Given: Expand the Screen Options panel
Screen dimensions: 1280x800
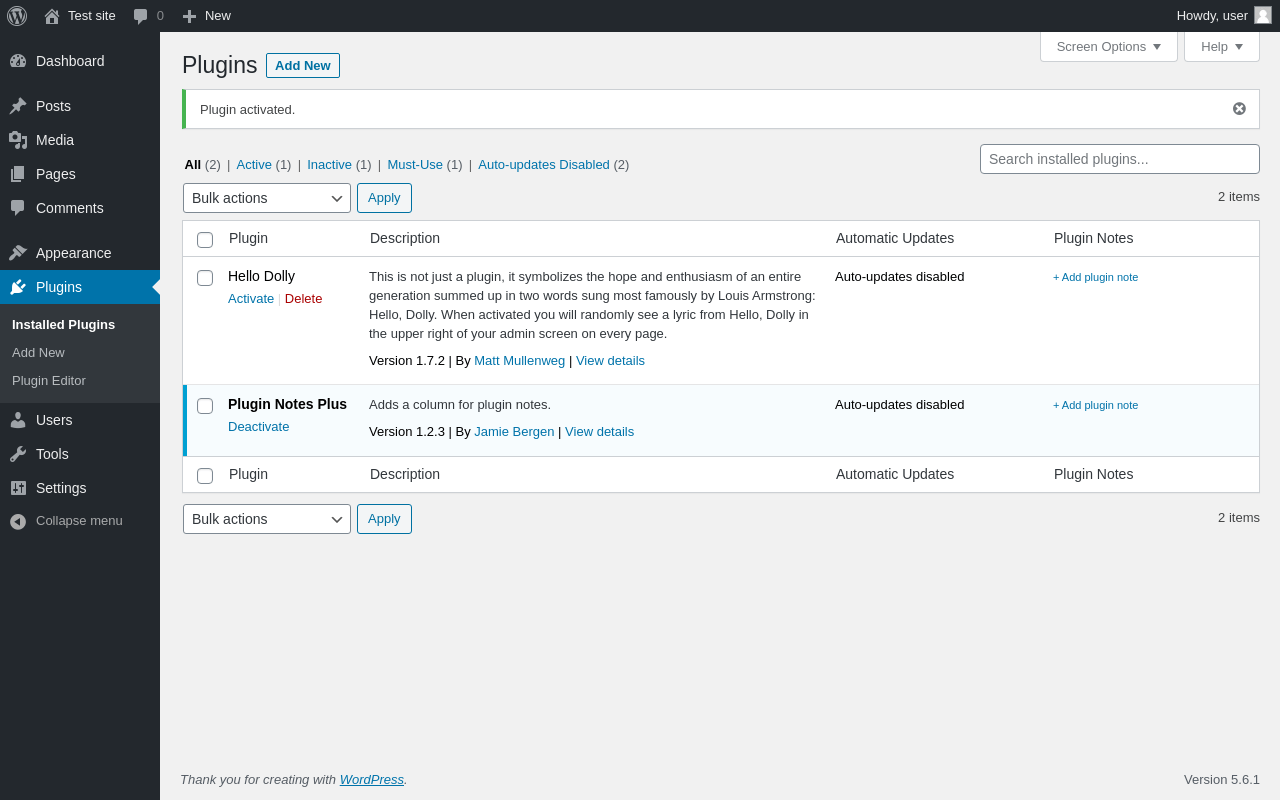Looking at the screenshot, I should (x=1108, y=46).
